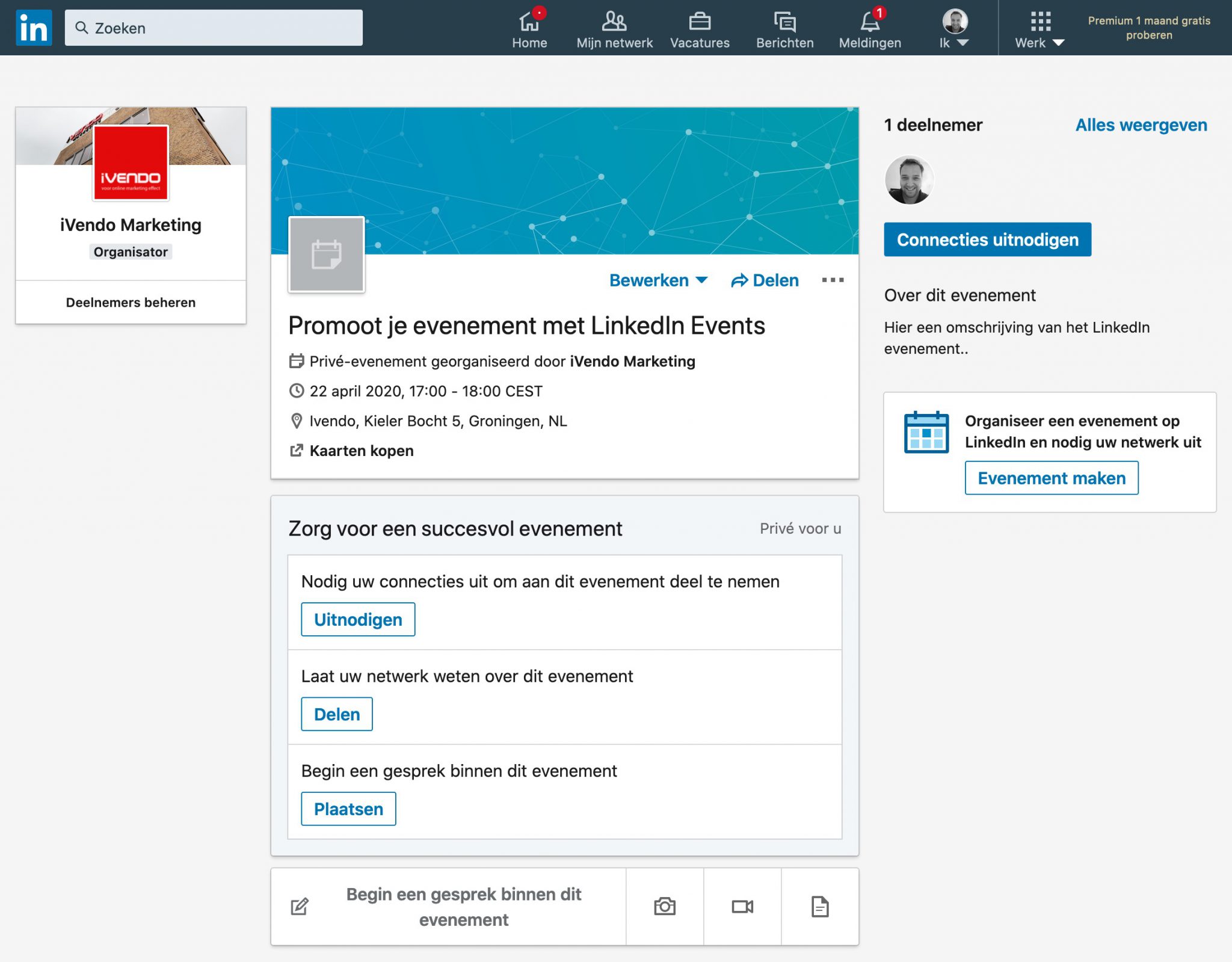Click the 1 deelnemer heading
Screen dimensions: 1232x962
pos(933,125)
